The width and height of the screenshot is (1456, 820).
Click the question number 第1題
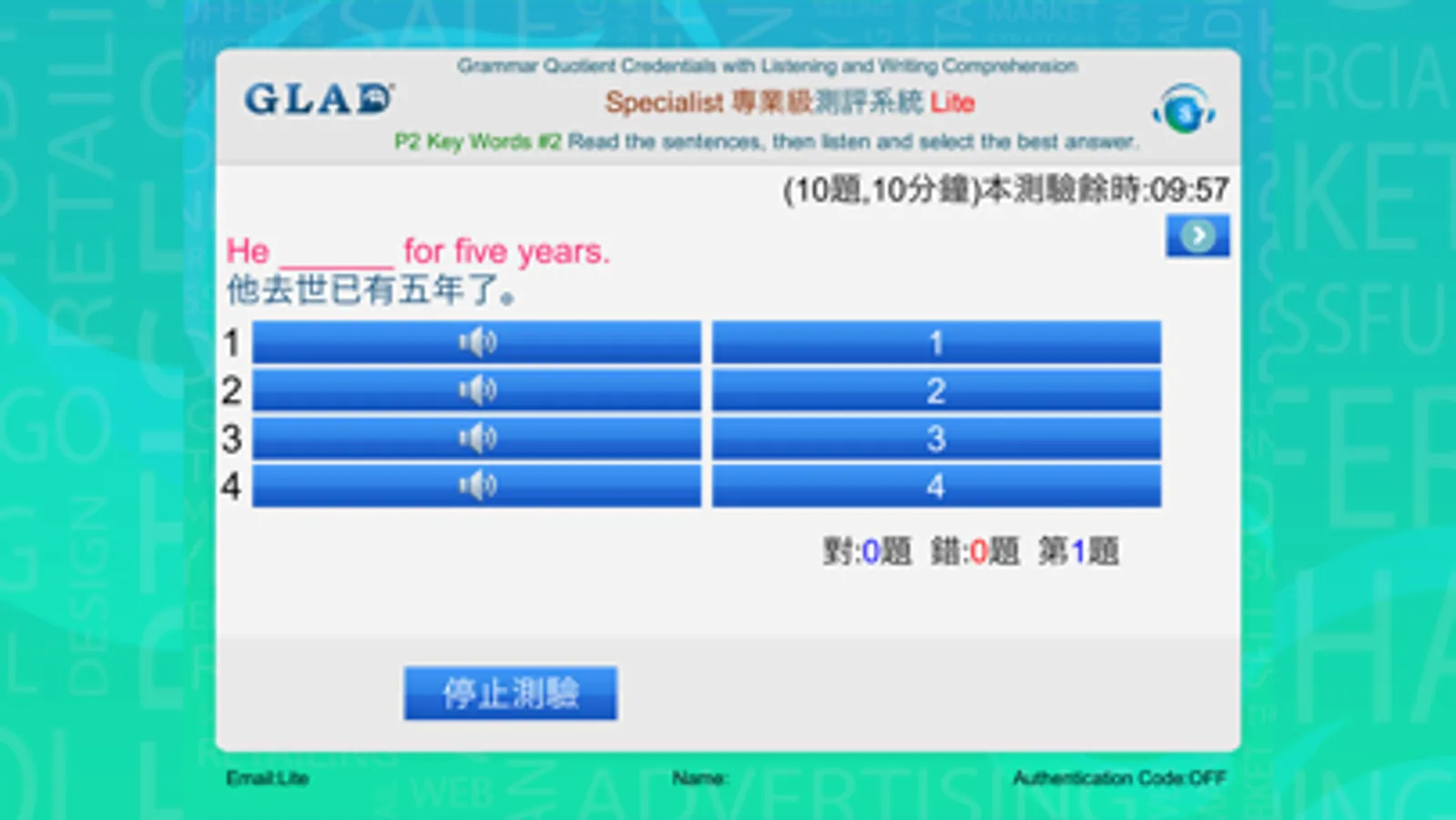(x=1078, y=551)
